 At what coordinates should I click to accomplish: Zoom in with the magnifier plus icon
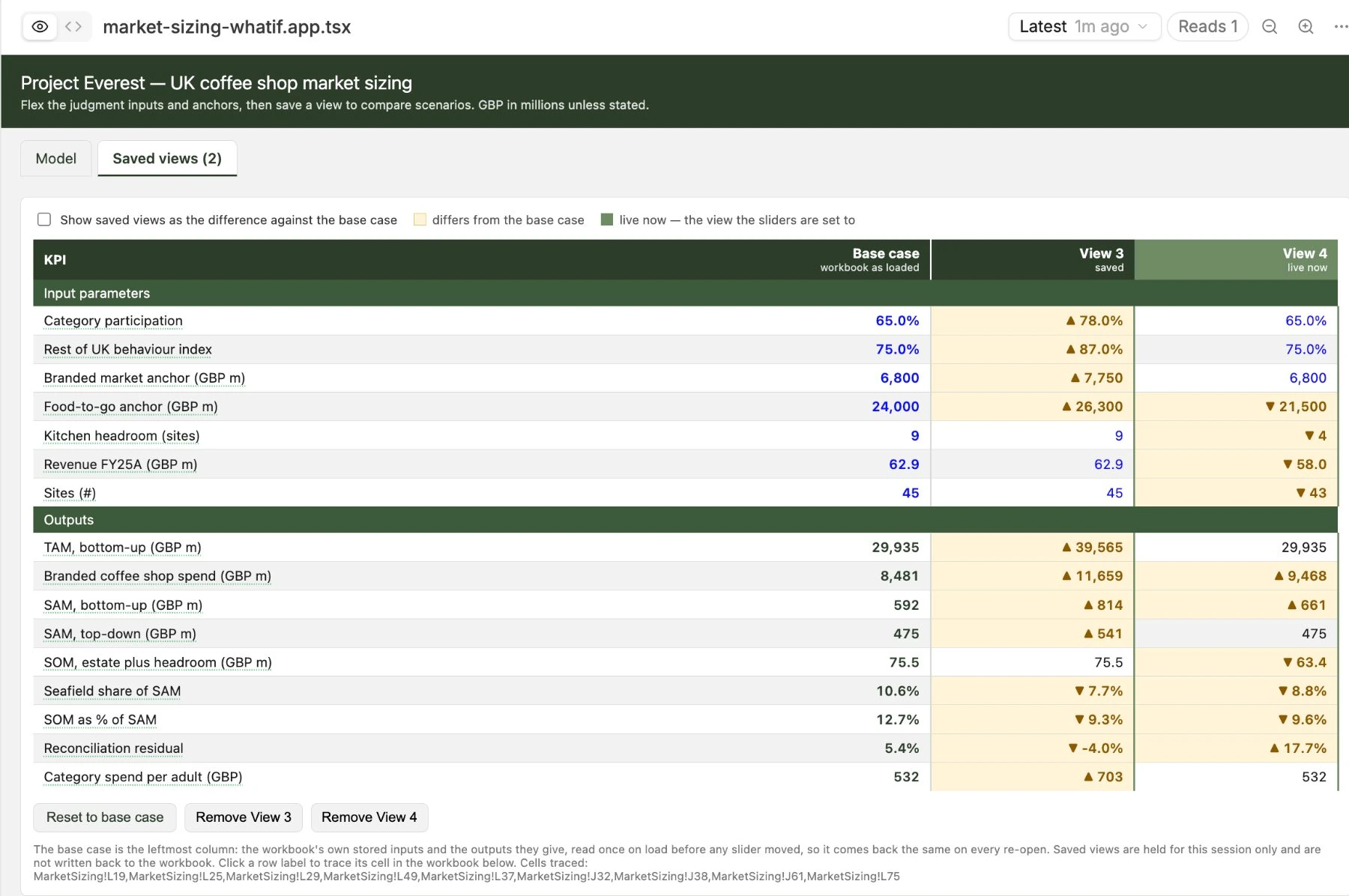pos(1306,27)
